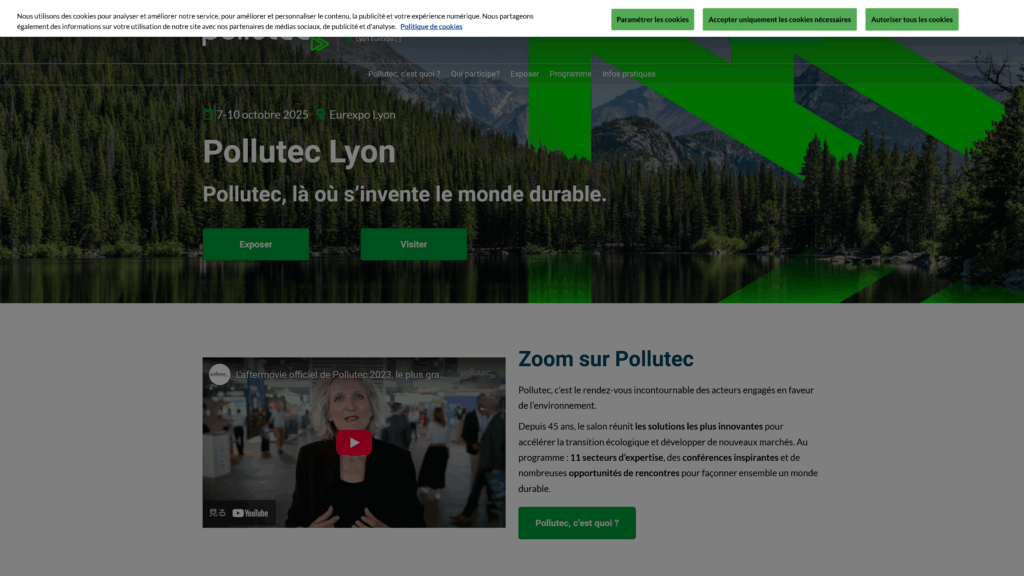This screenshot has height=576, width=1024.
Task: Click the calendar icon beside 7-10 octobre 2025
Action: point(208,114)
